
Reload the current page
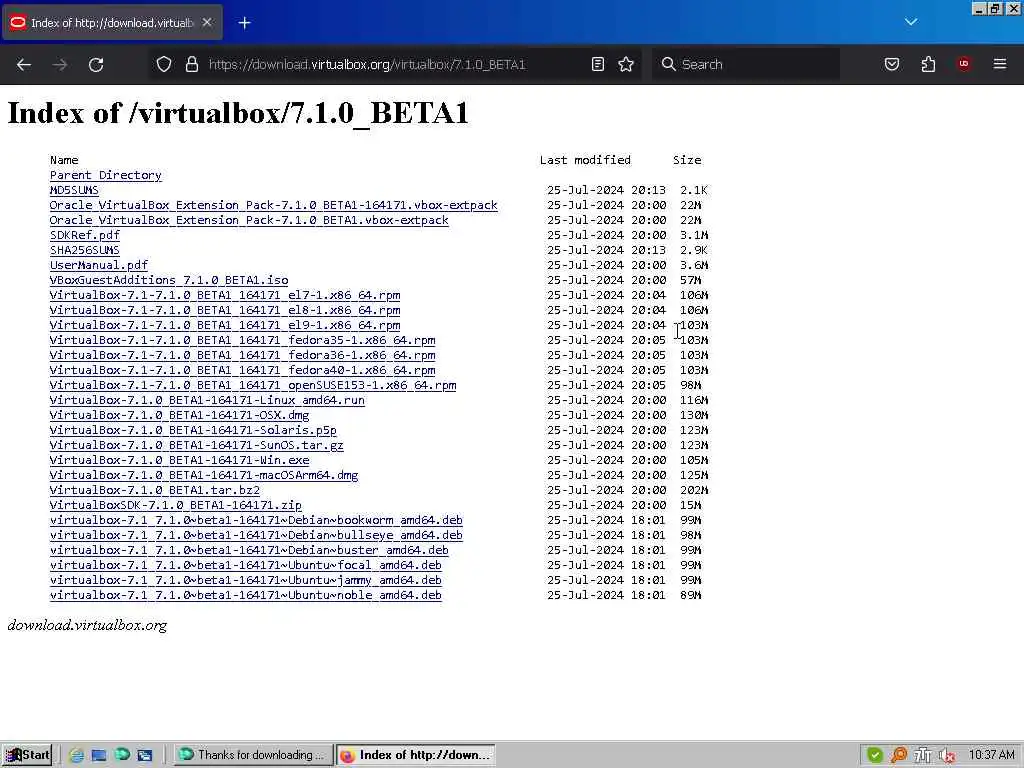[96, 65]
